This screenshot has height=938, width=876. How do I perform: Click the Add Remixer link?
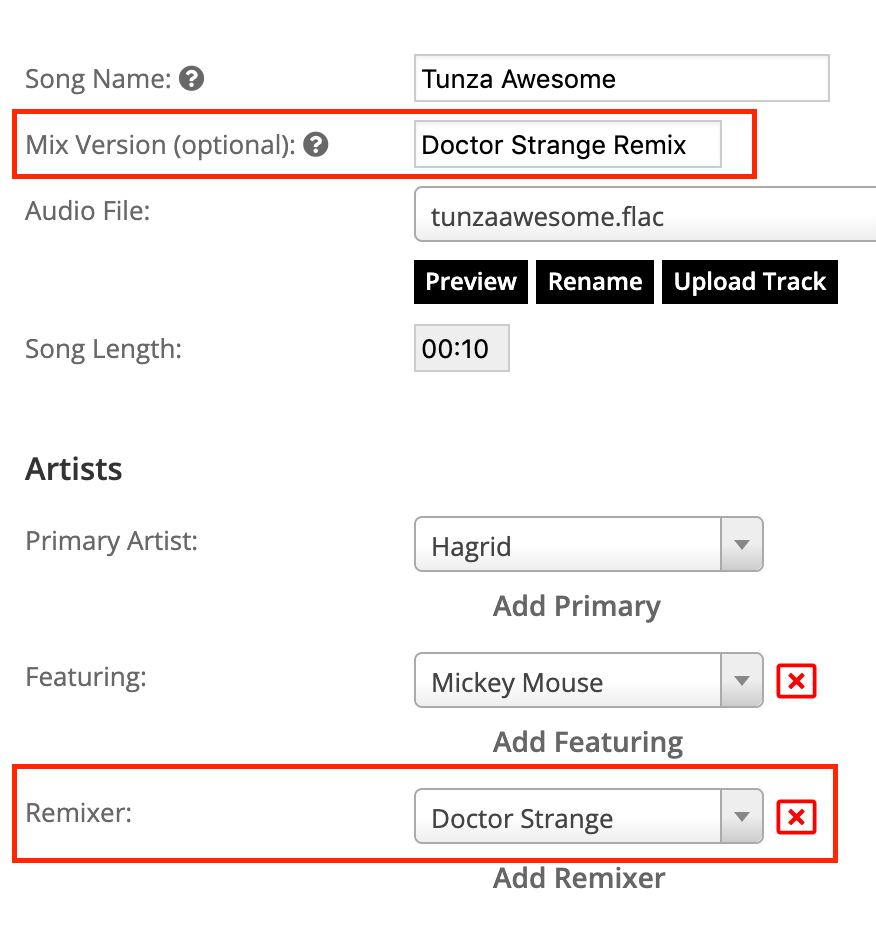pos(579,878)
